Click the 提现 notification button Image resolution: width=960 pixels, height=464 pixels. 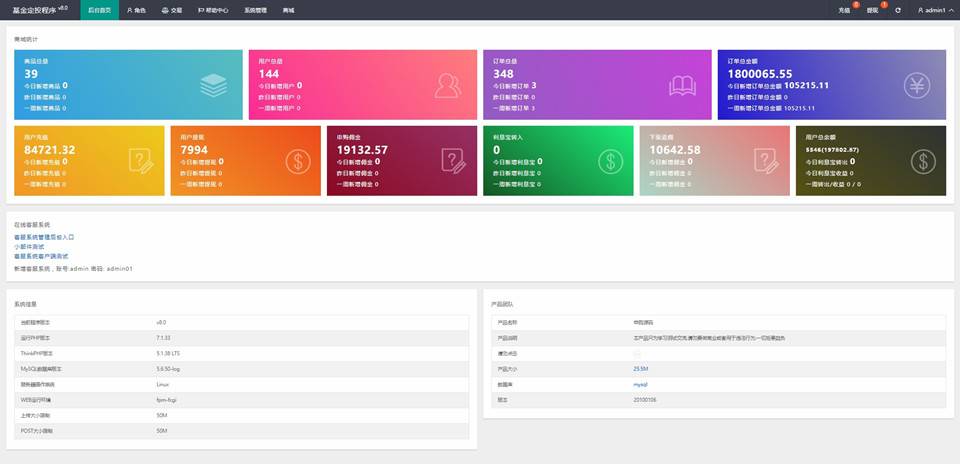click(873, 10)
